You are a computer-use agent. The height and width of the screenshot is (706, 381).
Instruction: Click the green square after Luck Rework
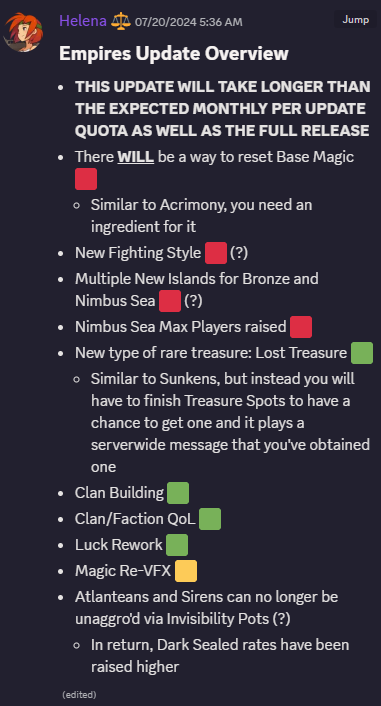177,545
